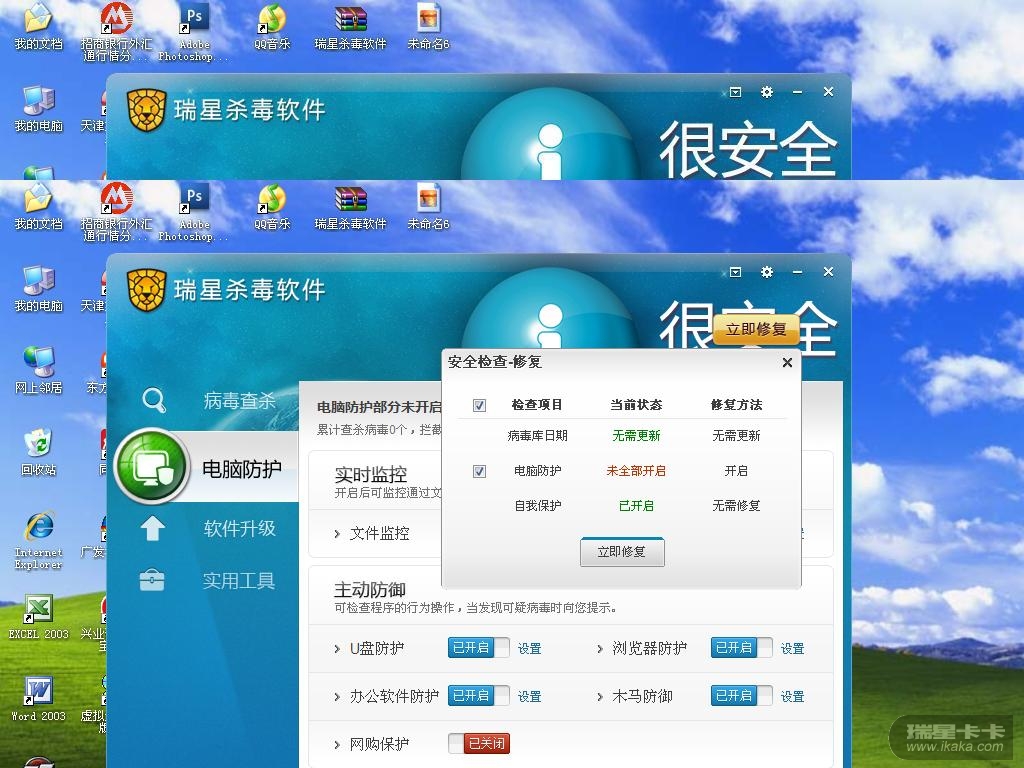Image resolution: width=1024 pixels, height=768 pixels.
Task: Click the menu arrow icon in lower Rising window
Action: tap(735, 272)
